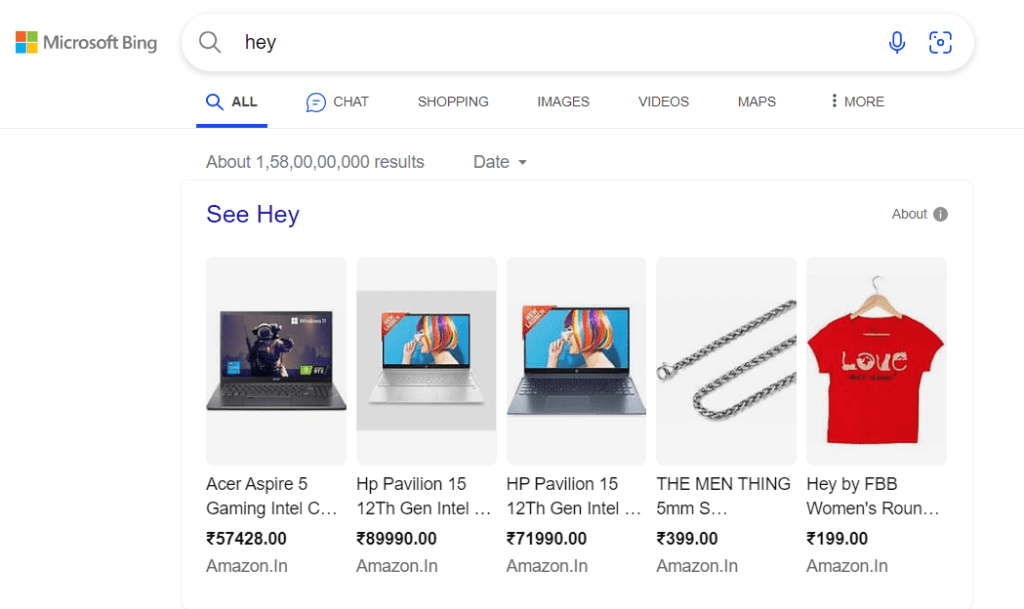The height and width of the screenshot is (609, 1024).
Task: Open the Date filter dropdown
Action: tap(499, 161)
